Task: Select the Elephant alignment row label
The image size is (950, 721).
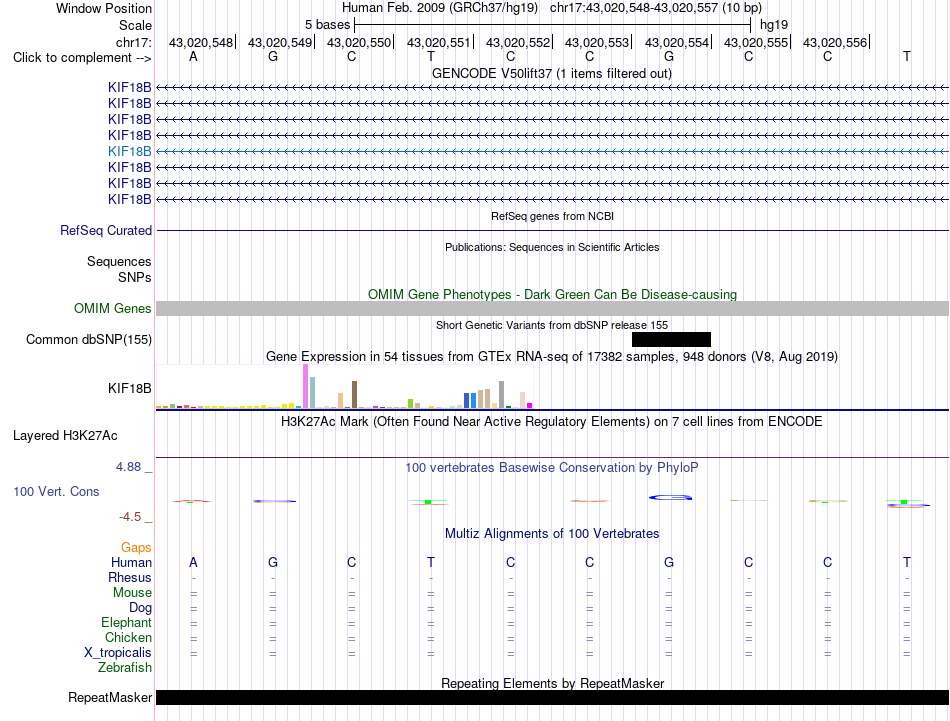Action: pyautogui.click(x=126, y=622)
